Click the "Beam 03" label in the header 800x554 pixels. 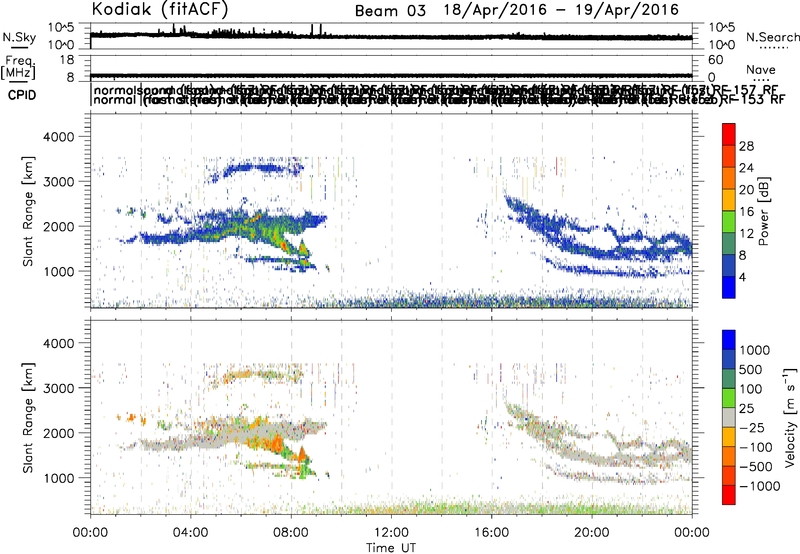point(390,11)
